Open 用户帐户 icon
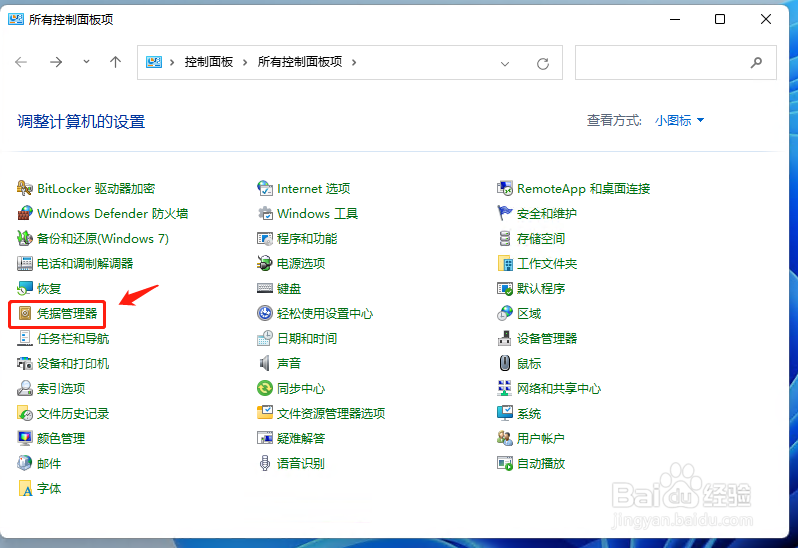798x548 pixels. (x=505, y=438)
